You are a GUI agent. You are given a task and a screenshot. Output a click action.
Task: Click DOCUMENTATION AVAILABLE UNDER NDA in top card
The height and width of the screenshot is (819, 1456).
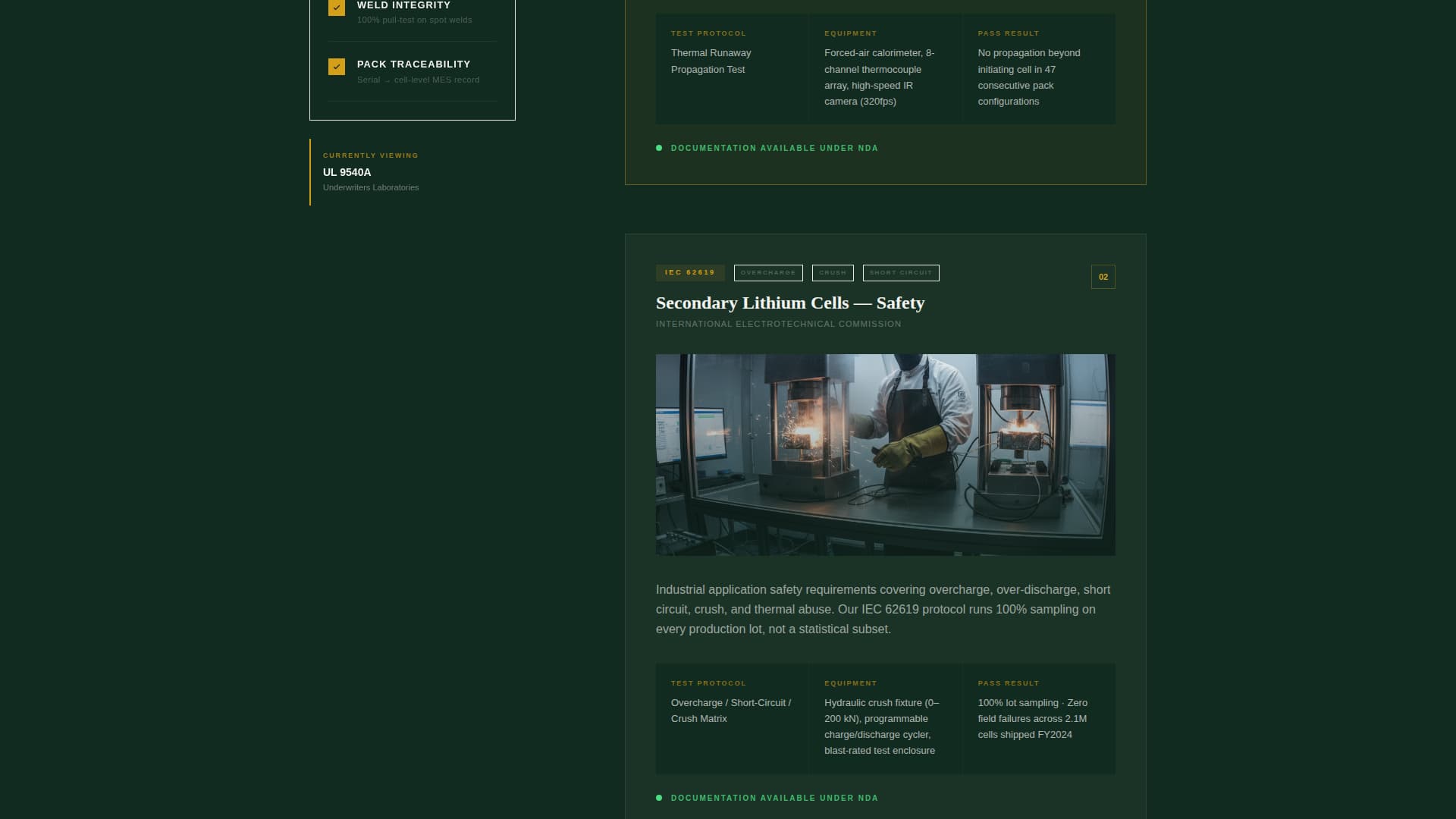774,148
